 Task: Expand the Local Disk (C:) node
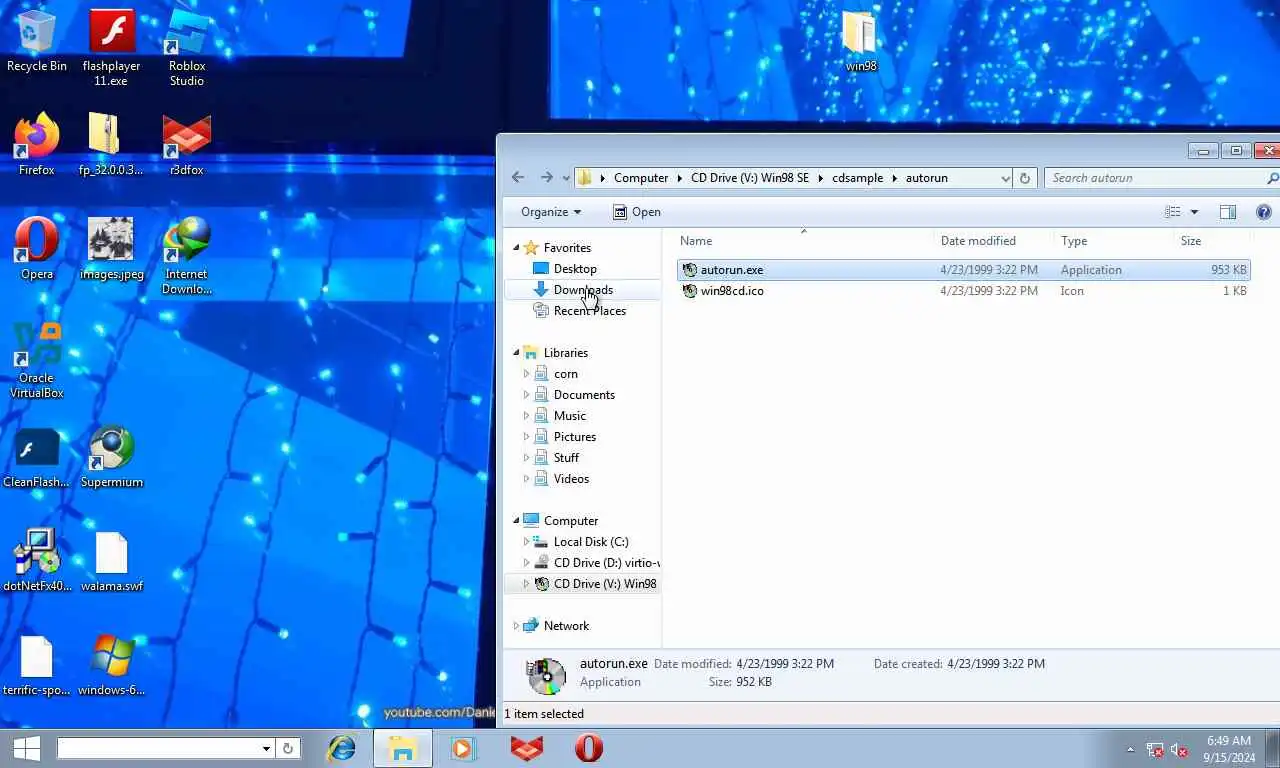526,542
